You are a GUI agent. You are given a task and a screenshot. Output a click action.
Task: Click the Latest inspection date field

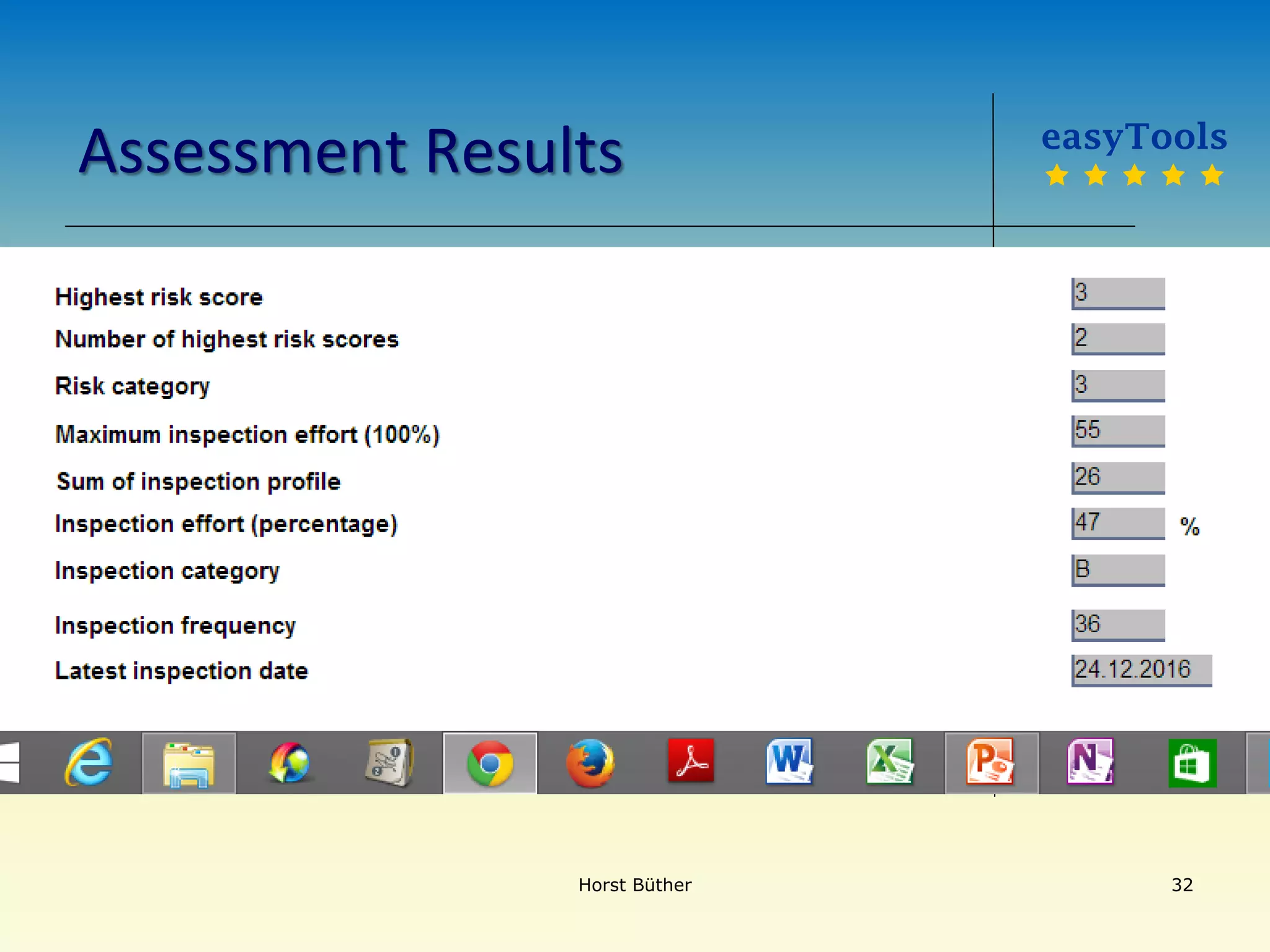pyautogui.click(x=1142, y=671)
